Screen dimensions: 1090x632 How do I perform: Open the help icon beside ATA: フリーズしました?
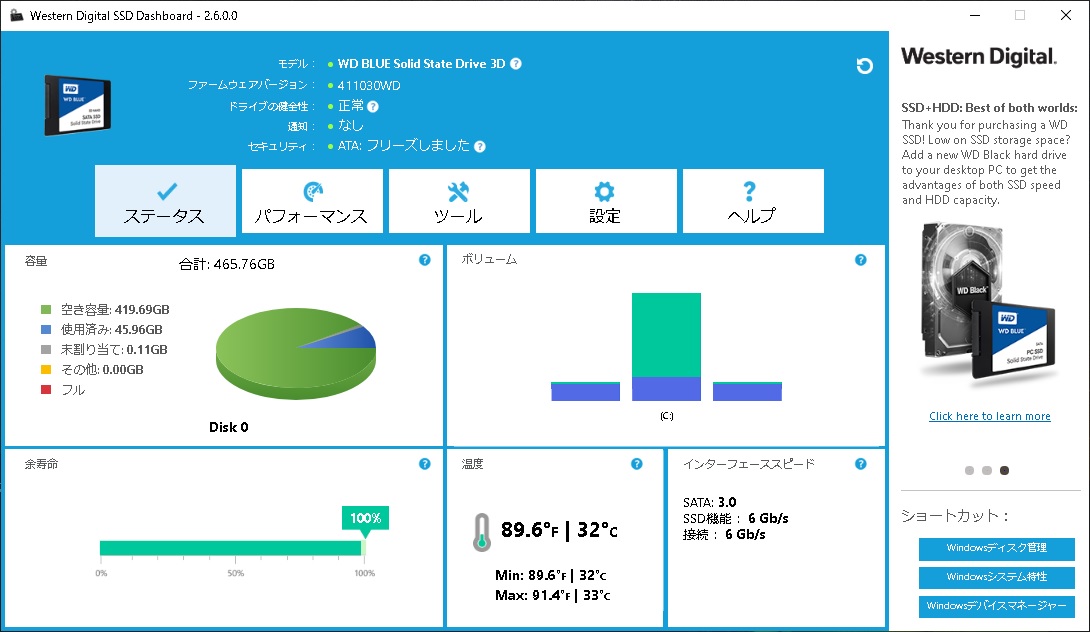point(480,147)
